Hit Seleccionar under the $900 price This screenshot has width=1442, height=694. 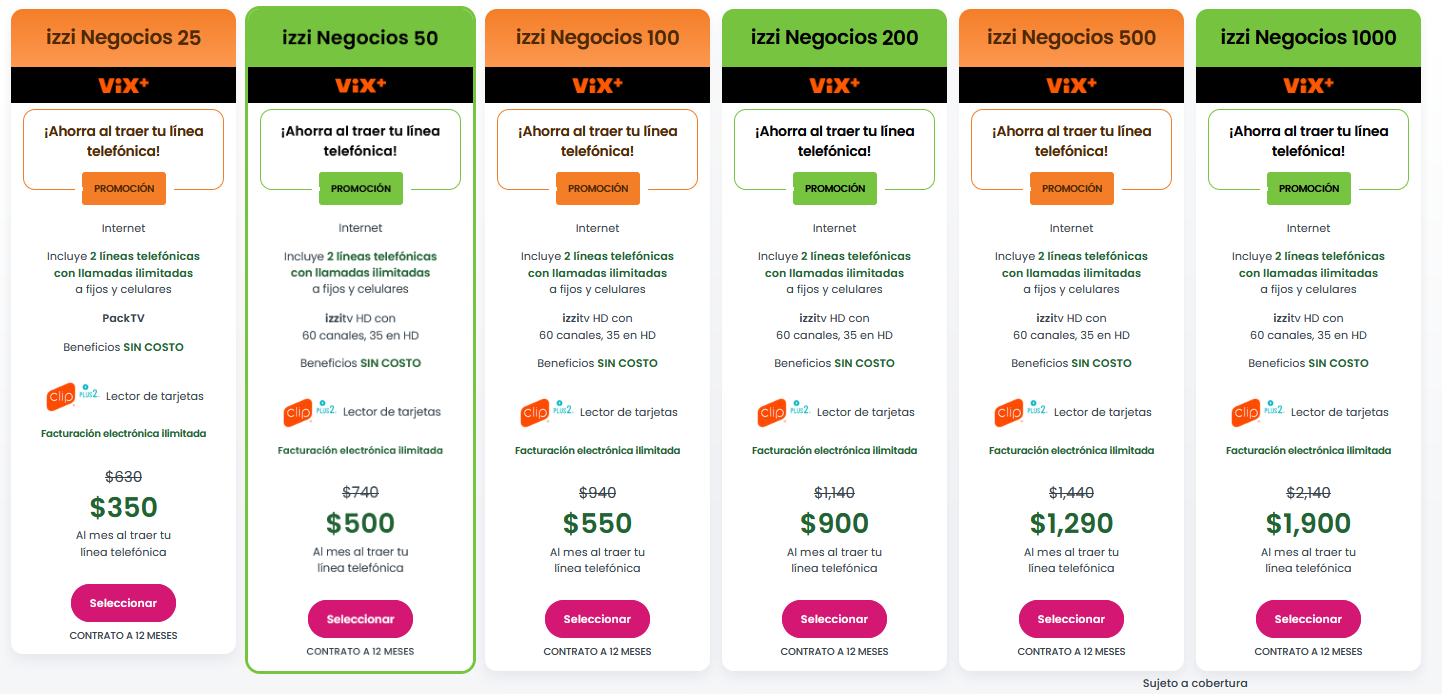pos(834,619)
